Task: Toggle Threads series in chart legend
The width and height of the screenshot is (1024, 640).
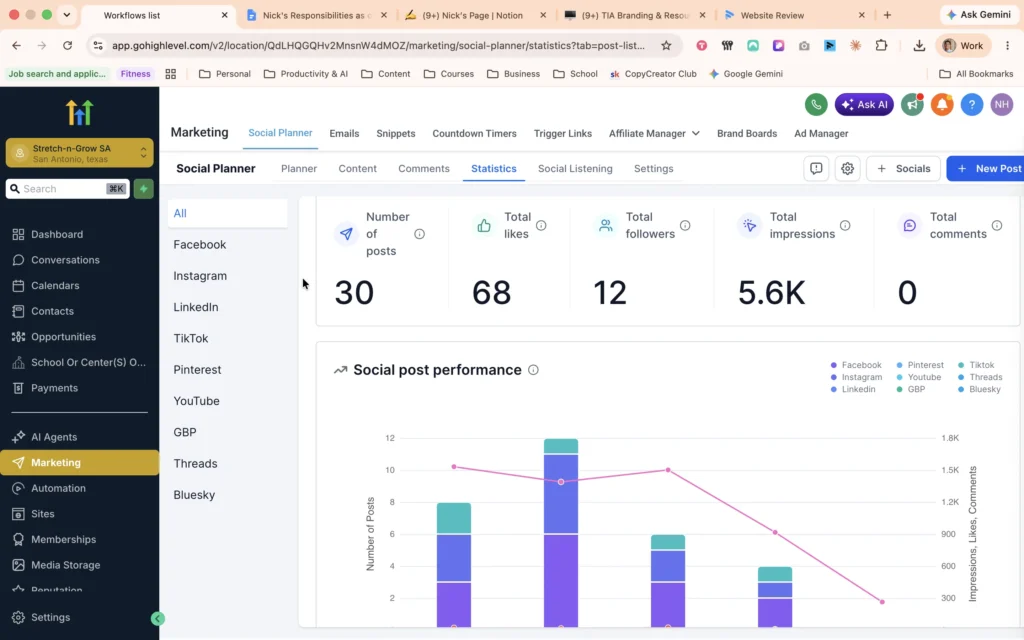Action: click(x=980, y=377)
